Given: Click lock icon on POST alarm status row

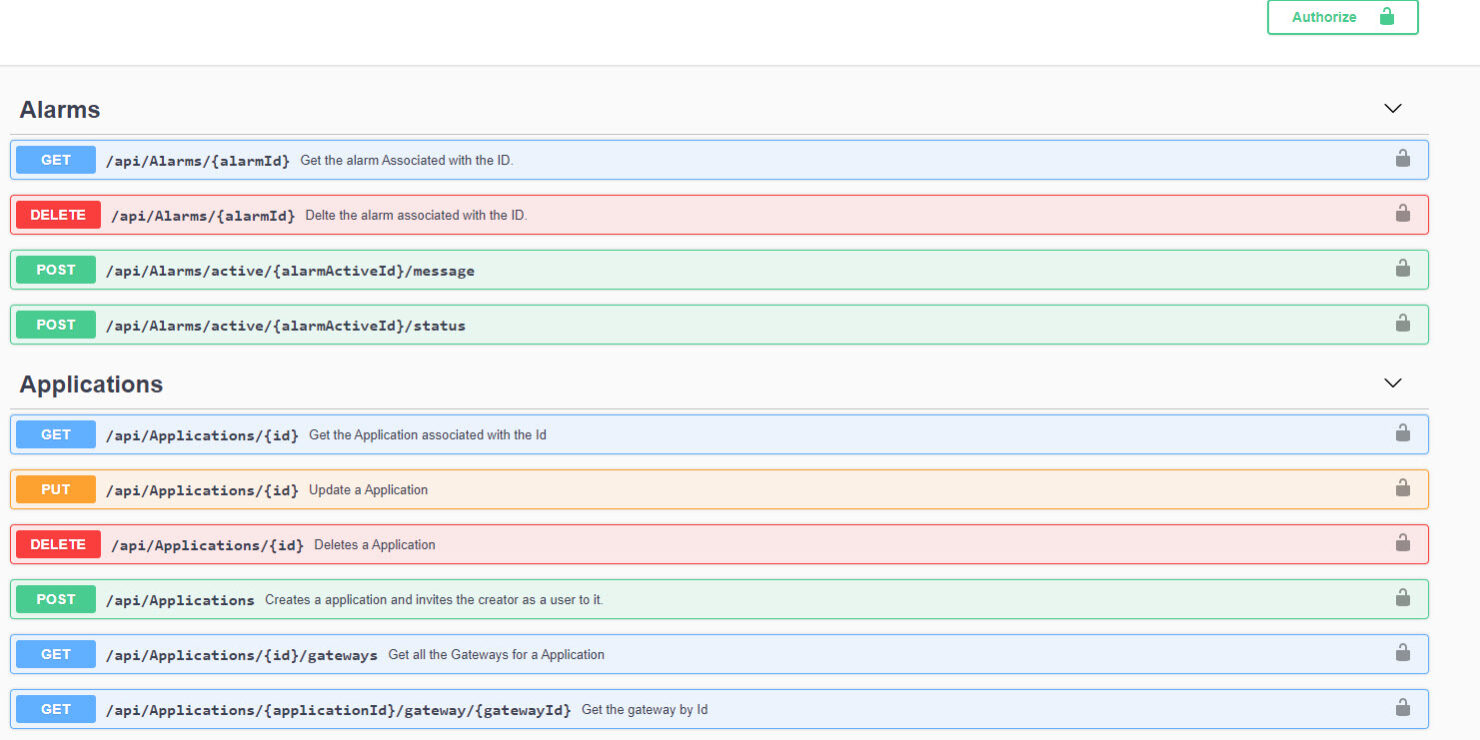Looking at the screenshot, I should pos(1402,324).
